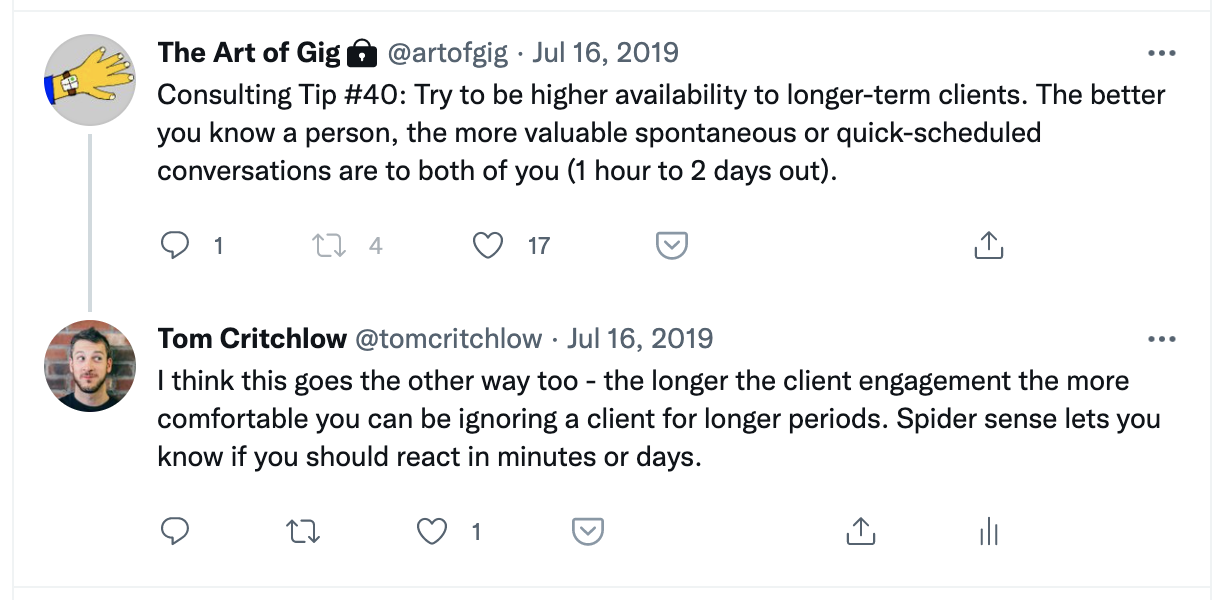Open The Art of Gig profile name
The image size is (1226, 600).
pos(250,52)
